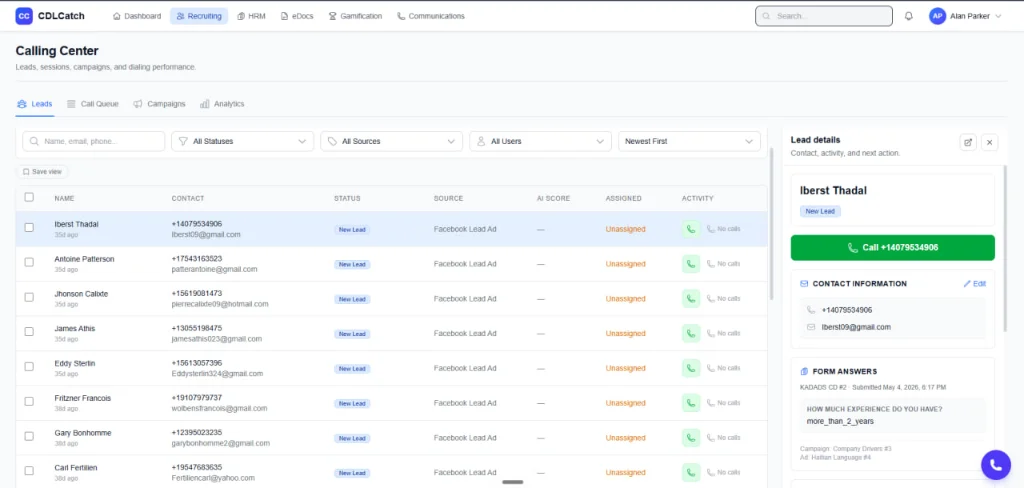Switch to the Analytics tab

[x=222, y=104]
